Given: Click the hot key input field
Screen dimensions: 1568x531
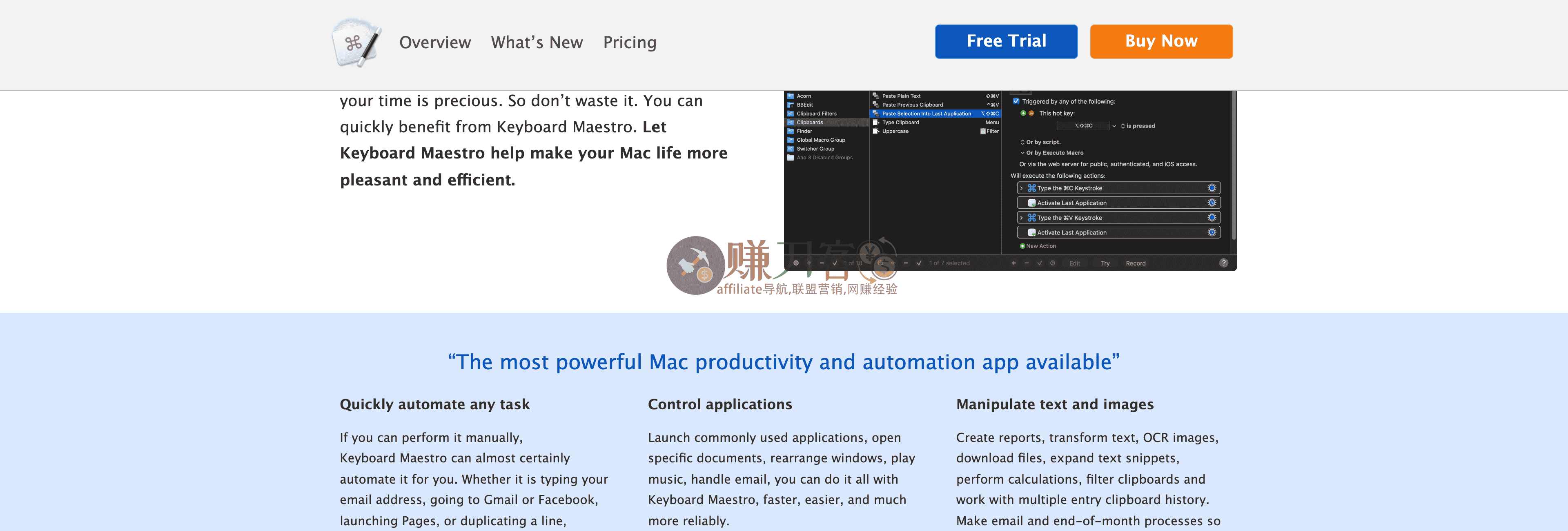Looking at the screenshot, I should click(1083, 126).
